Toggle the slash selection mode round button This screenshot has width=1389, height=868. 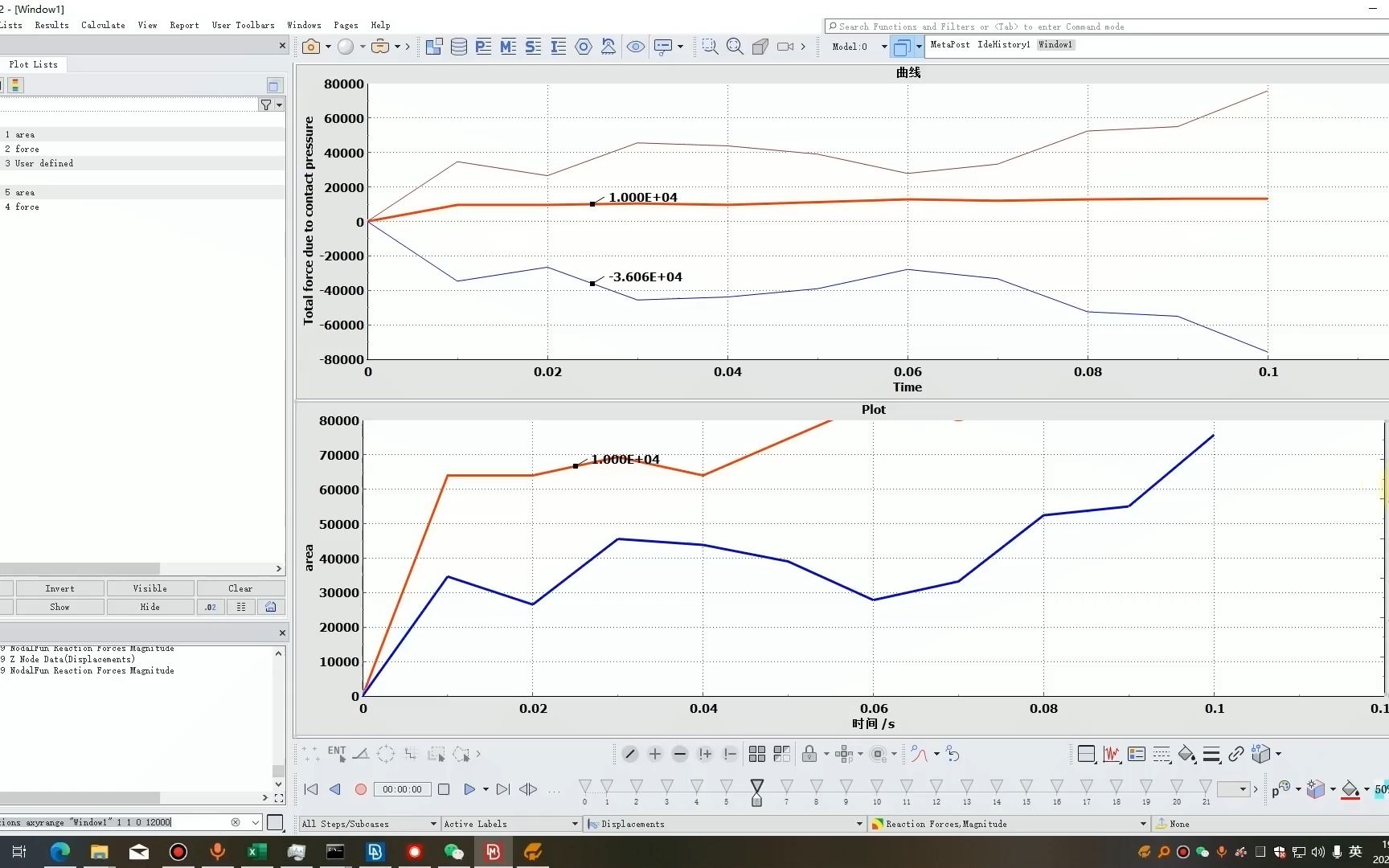630,754
